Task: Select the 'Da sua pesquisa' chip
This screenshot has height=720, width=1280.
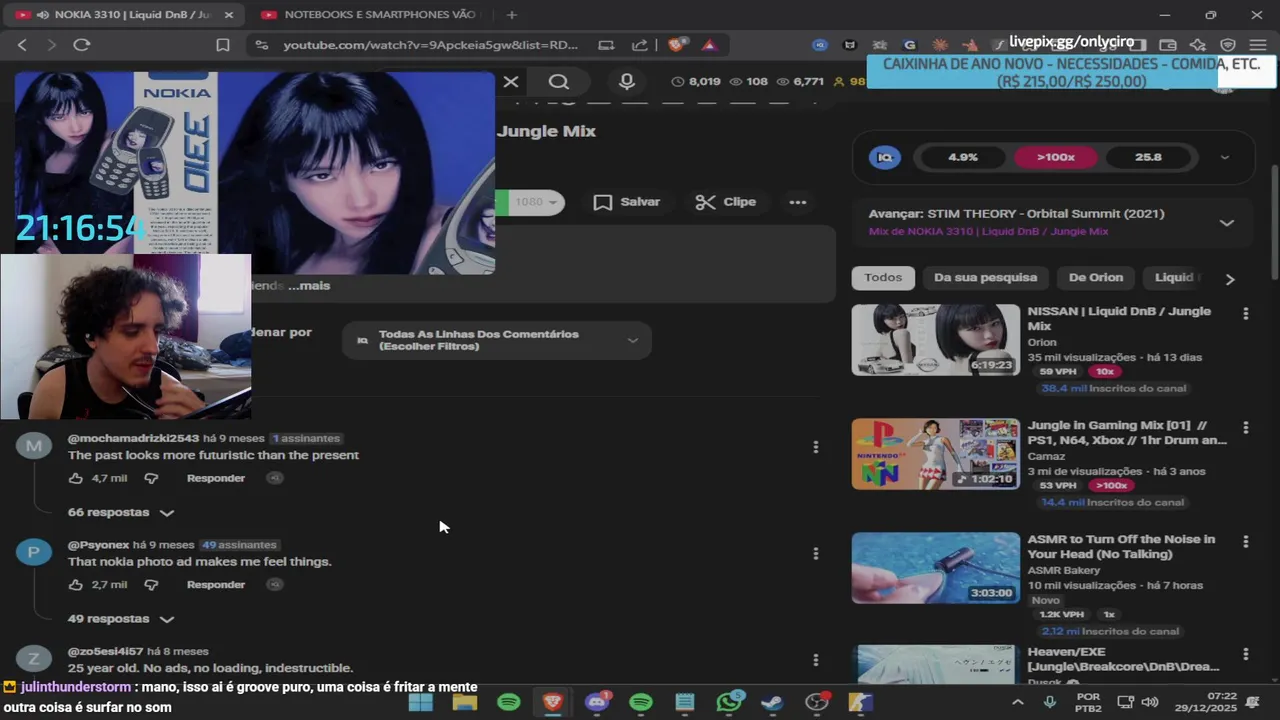Action: click(986, 277)
